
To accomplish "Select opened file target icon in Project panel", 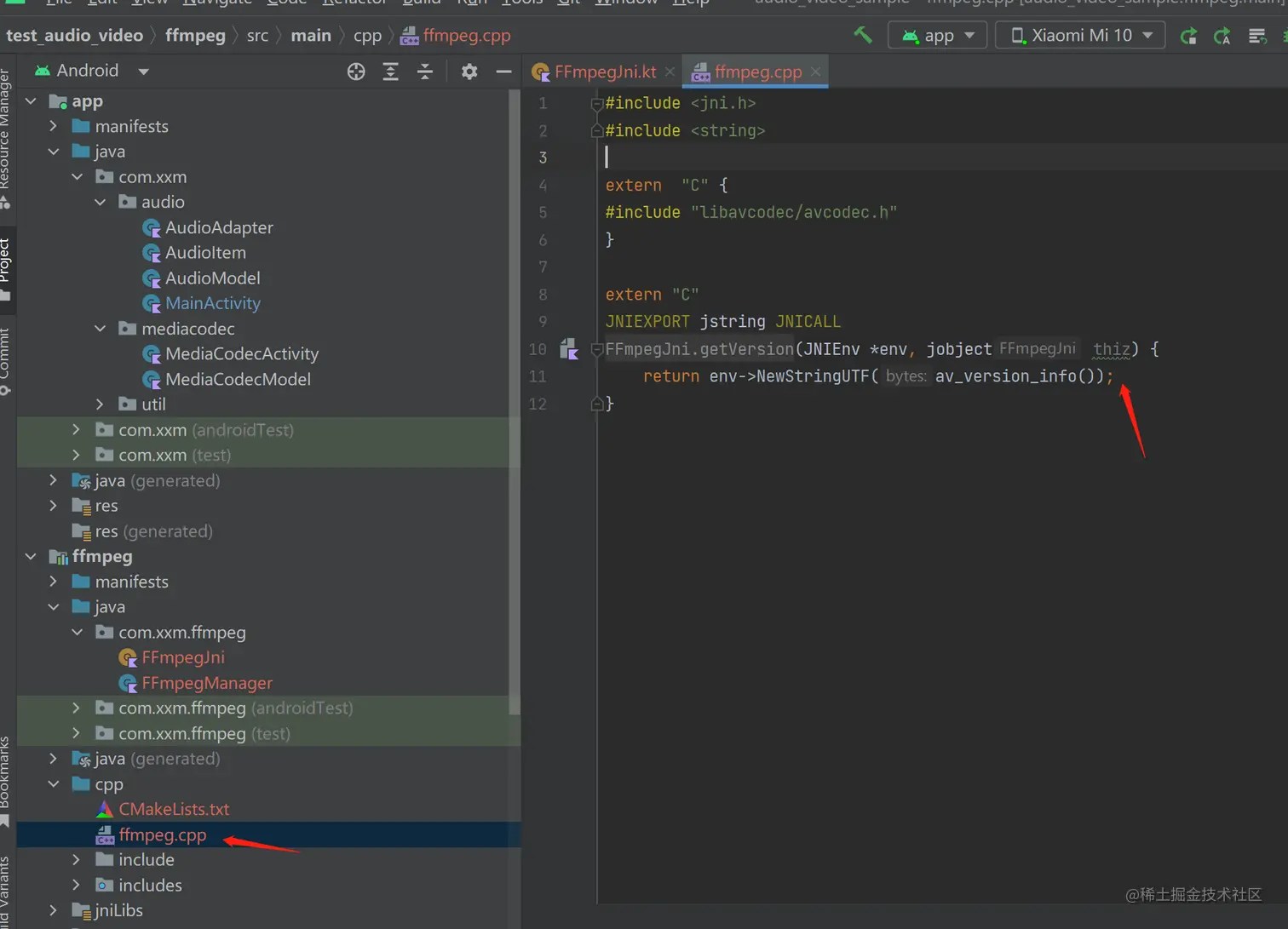I will [356, 72].
